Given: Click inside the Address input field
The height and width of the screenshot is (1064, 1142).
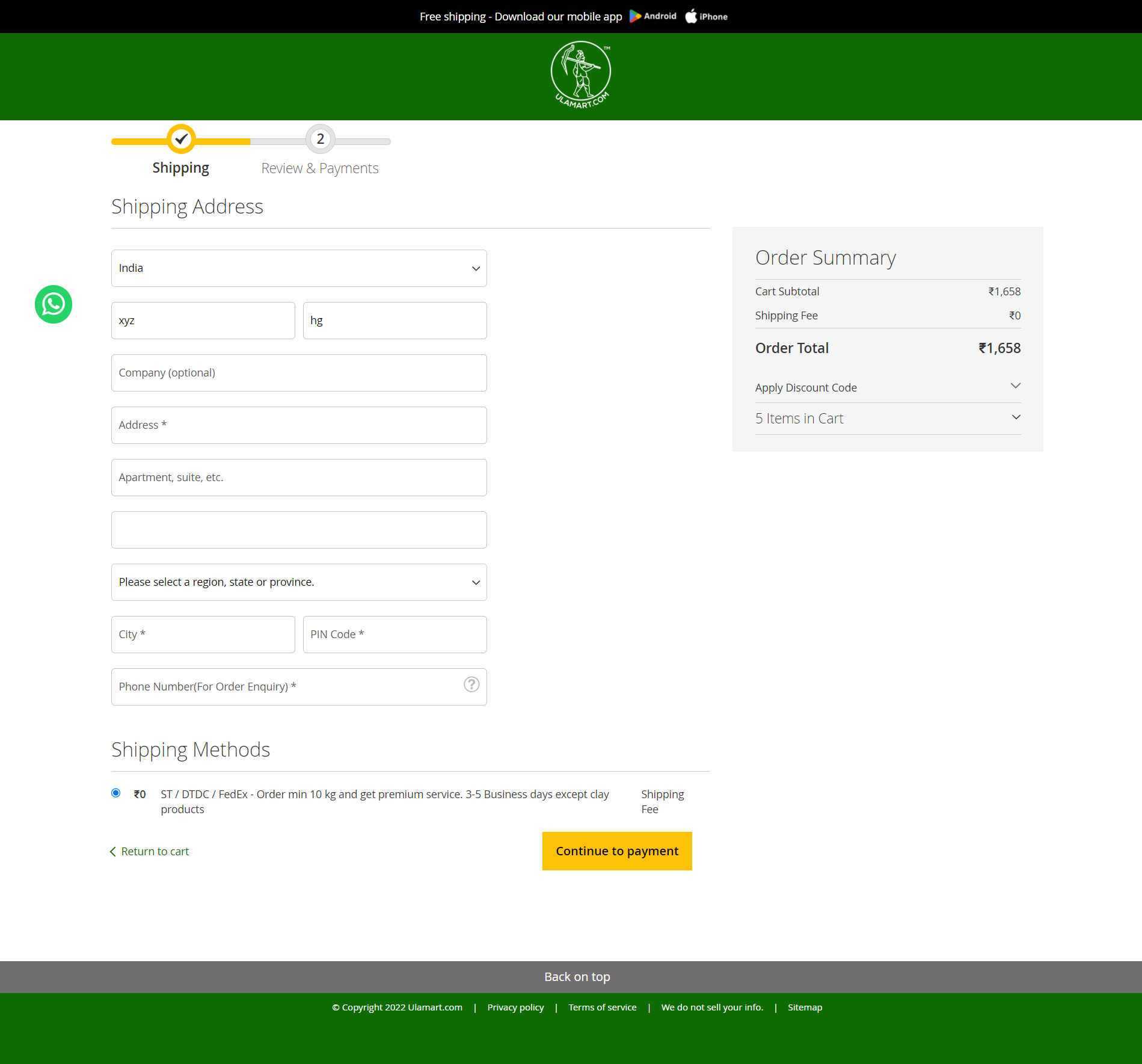Looking at the screenshot, I should (x=299, y=425).
